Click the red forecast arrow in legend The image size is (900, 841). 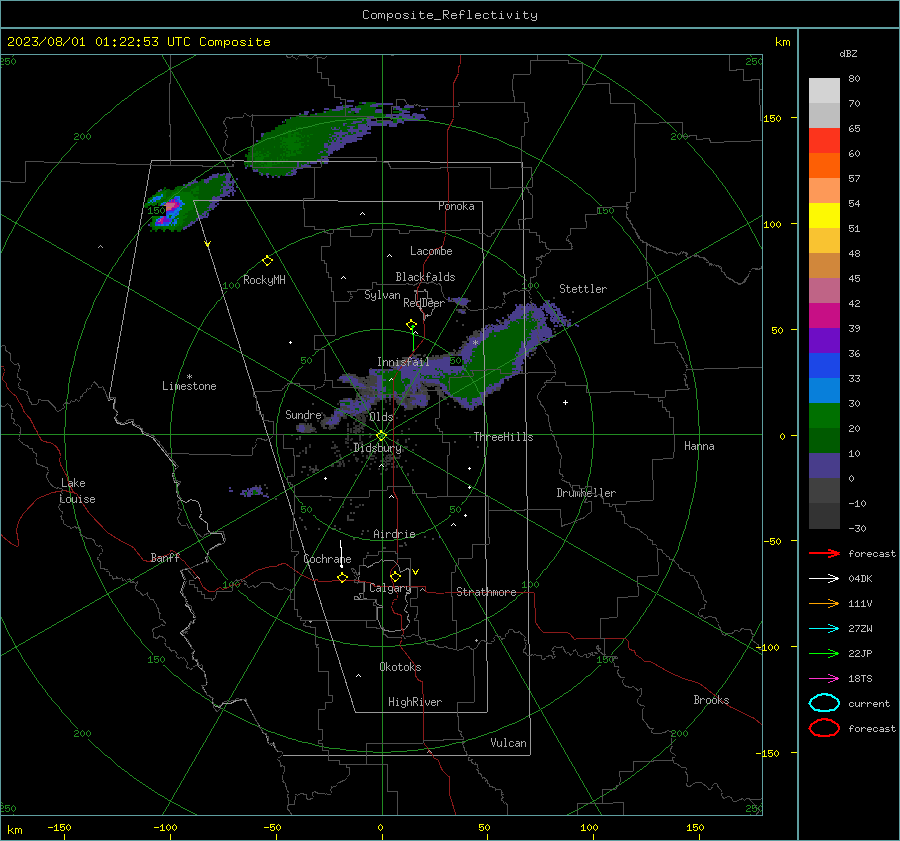click(x=824, y=553)
